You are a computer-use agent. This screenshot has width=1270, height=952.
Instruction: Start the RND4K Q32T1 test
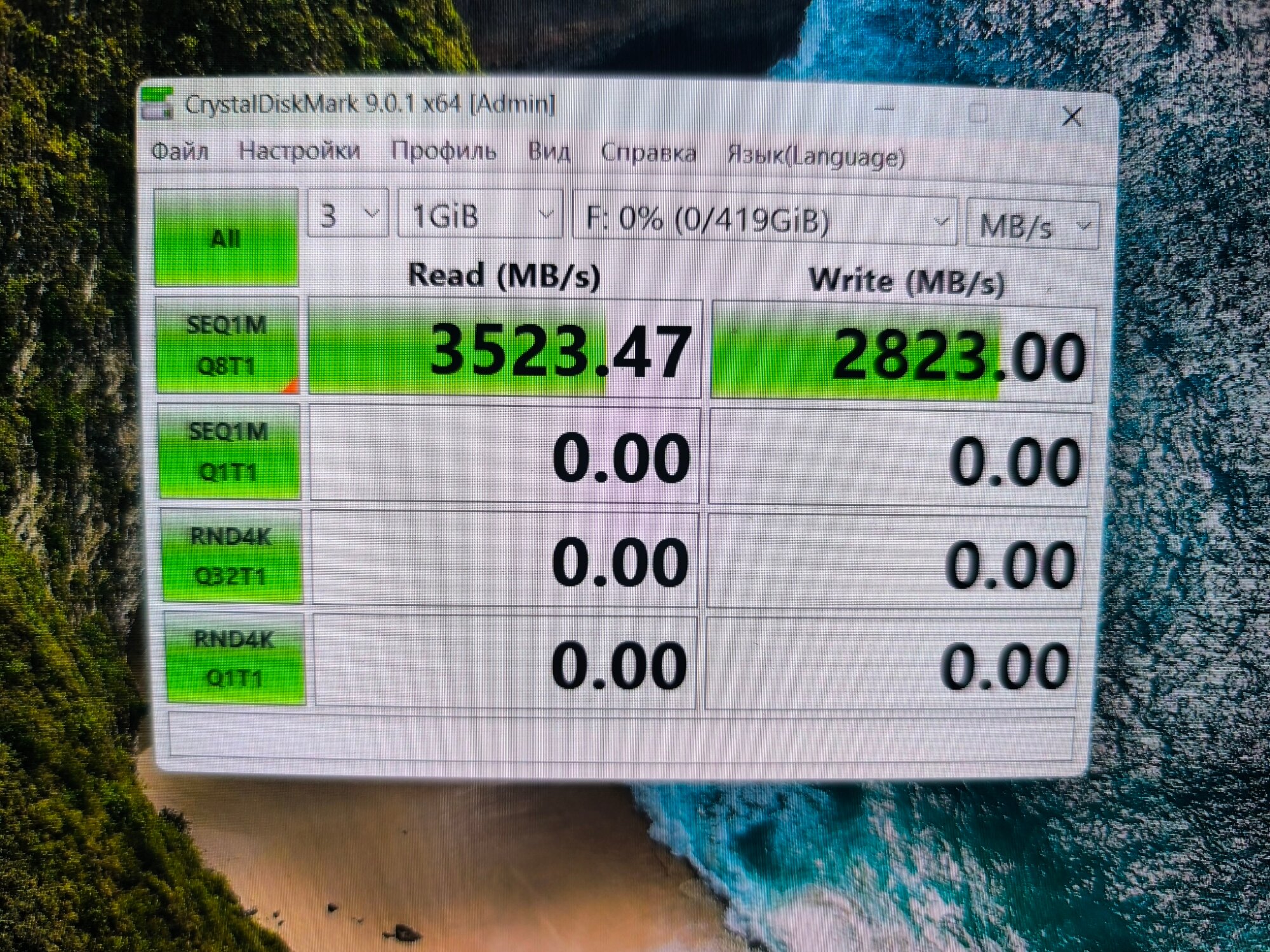pyautogui.click(x=232, y=556)
